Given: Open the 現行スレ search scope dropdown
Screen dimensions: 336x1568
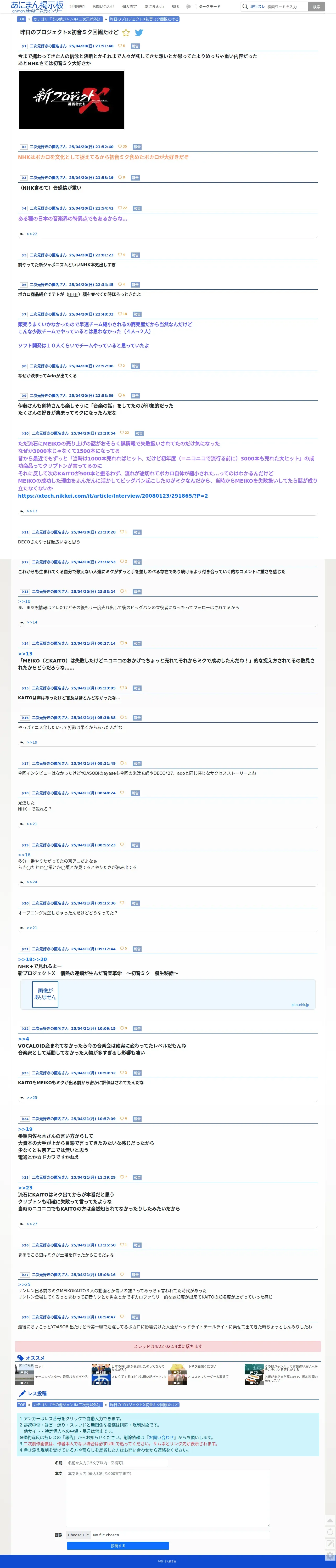Looking at the screenshot, I should 257,7.
